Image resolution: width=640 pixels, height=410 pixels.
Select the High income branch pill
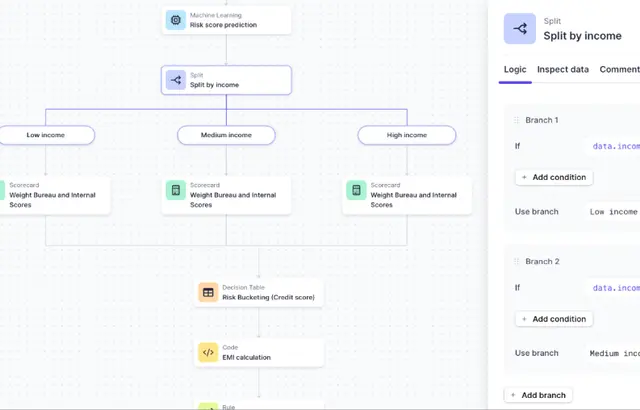[x=407, y=135]
